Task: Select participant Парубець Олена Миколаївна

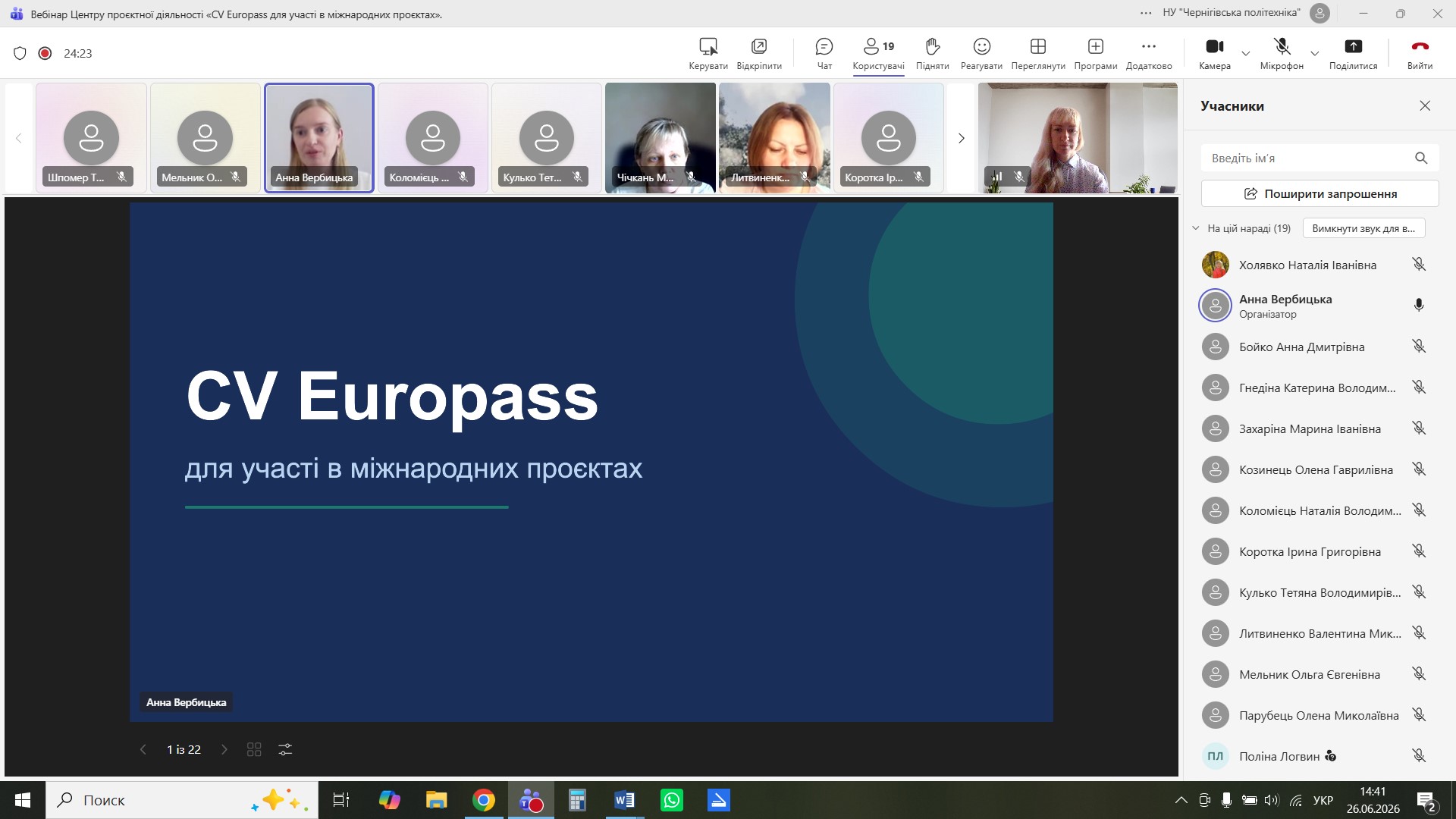Action: [x=1319, y=715]
